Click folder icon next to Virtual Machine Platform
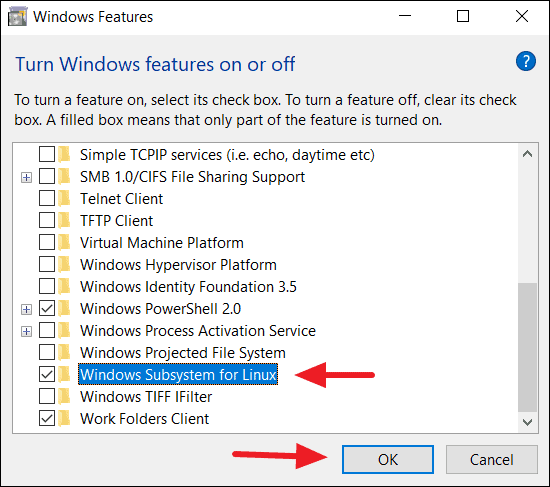The image size is (550, 487). pos(64,242)
